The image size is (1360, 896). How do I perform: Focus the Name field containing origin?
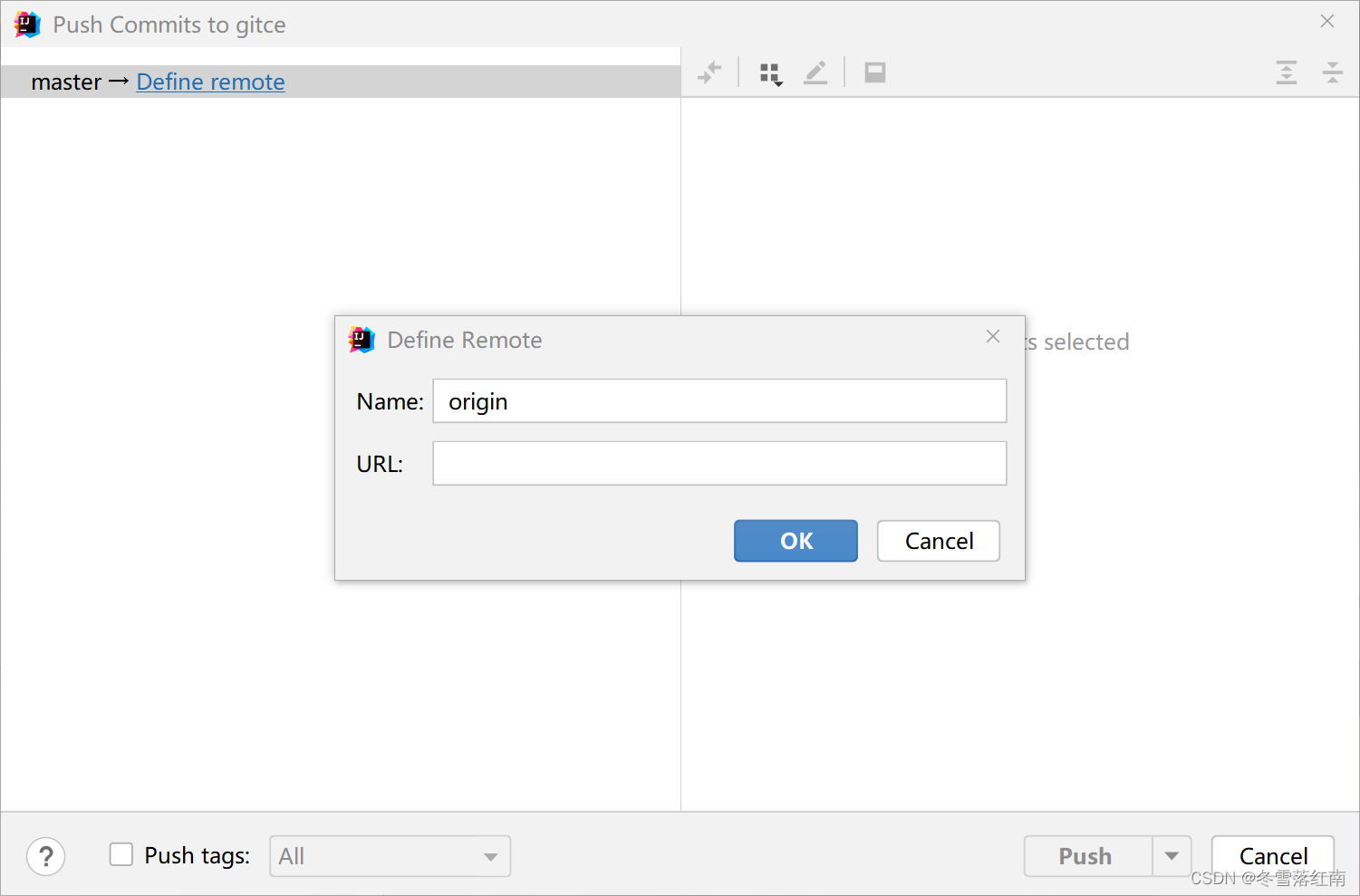(719, 400)
